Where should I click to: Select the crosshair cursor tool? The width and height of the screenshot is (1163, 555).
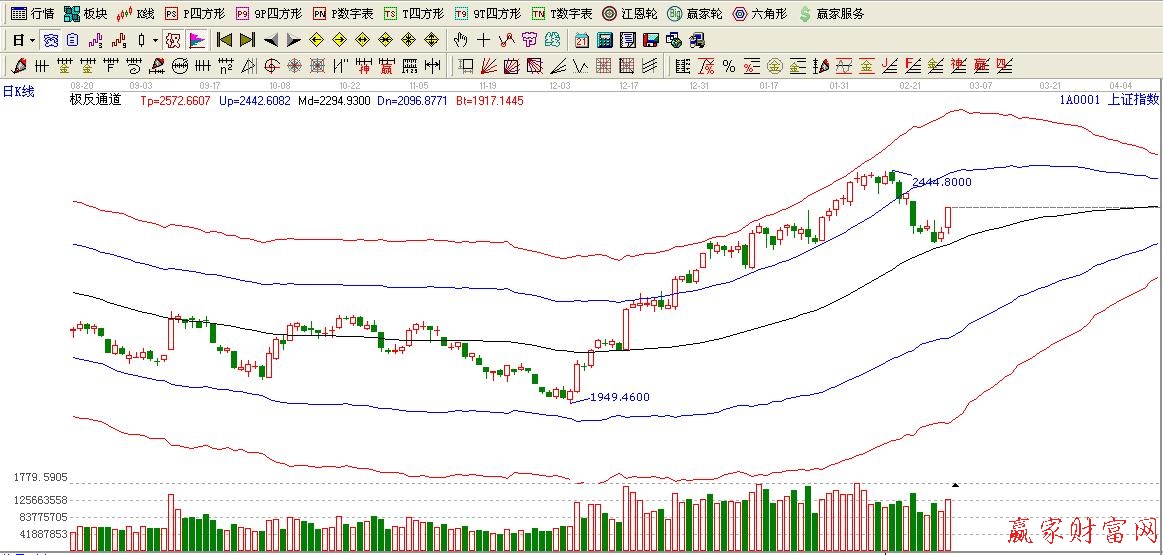(483, 40)
